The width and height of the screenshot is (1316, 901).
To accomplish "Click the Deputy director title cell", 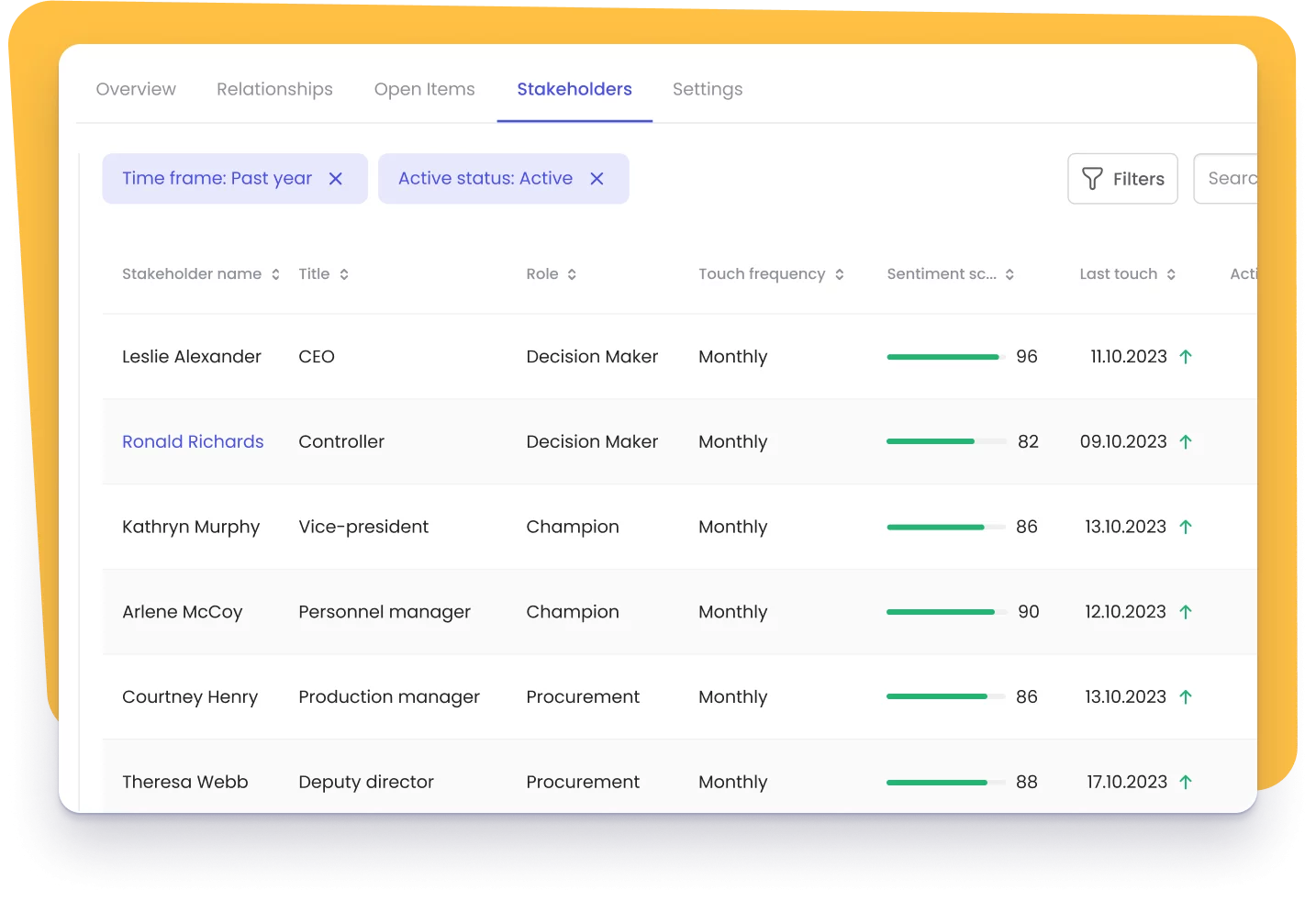I will [x=366, y=782].
